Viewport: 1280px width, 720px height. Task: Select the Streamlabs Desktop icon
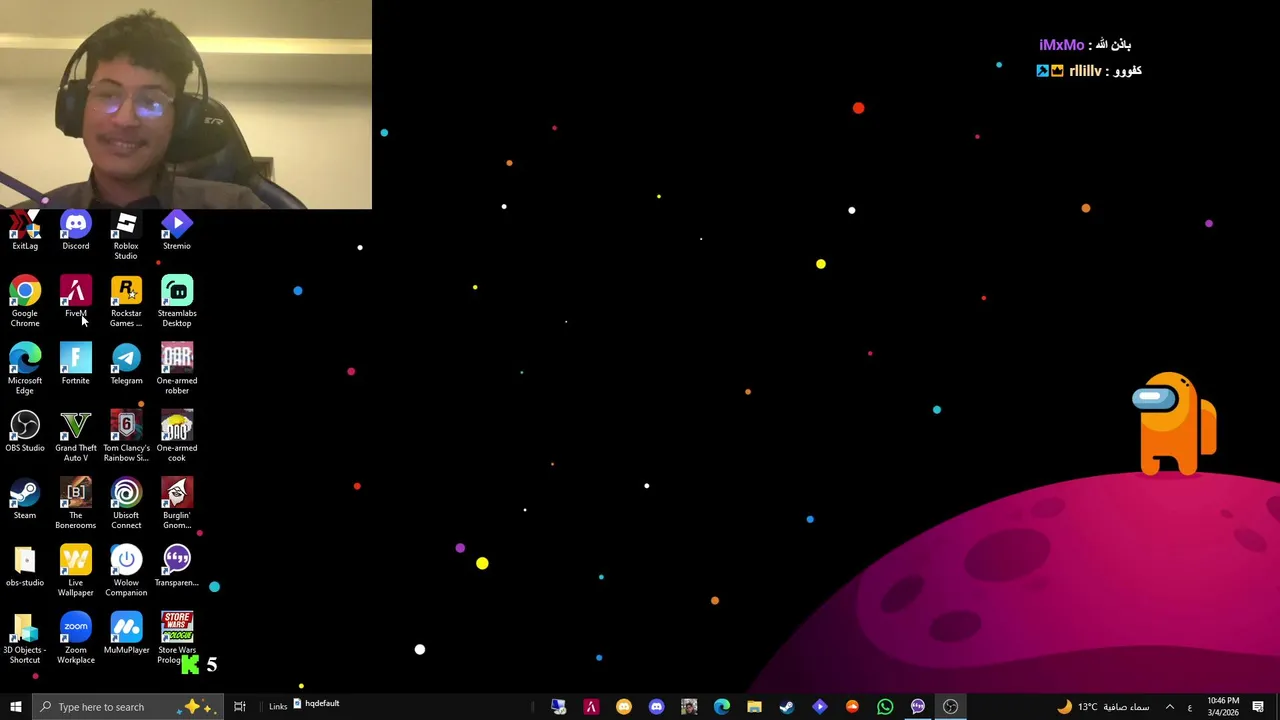177,302
